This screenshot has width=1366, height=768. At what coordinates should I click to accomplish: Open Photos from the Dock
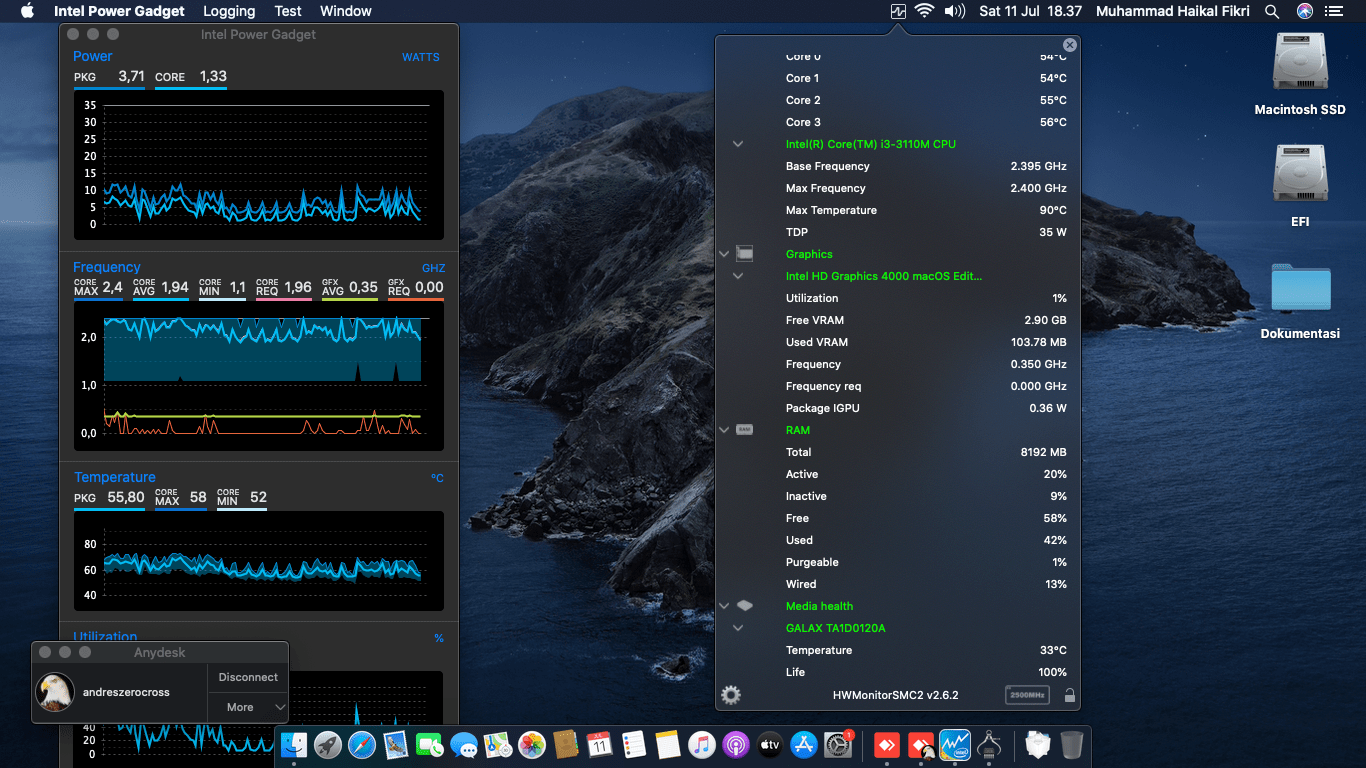coord(532,744)
